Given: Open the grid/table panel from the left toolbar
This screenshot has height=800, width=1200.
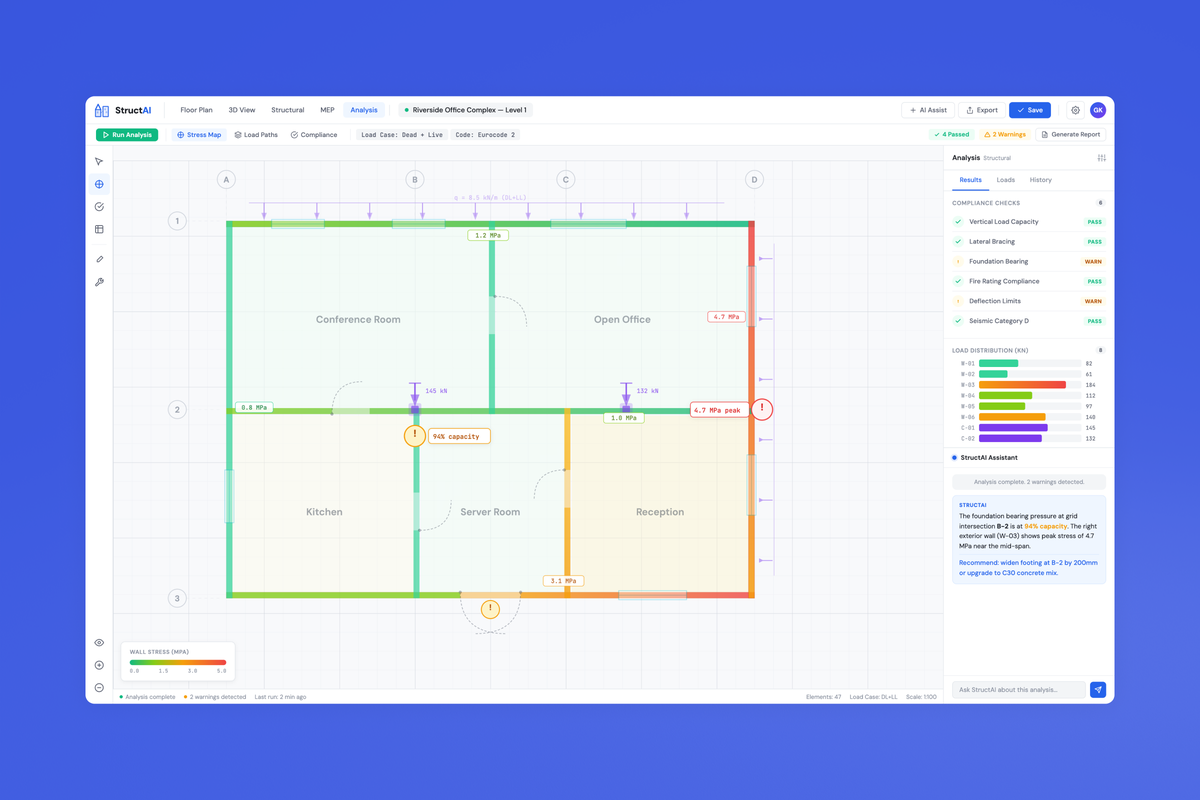Looking at the screenshot, I should [x=99, y=229].
